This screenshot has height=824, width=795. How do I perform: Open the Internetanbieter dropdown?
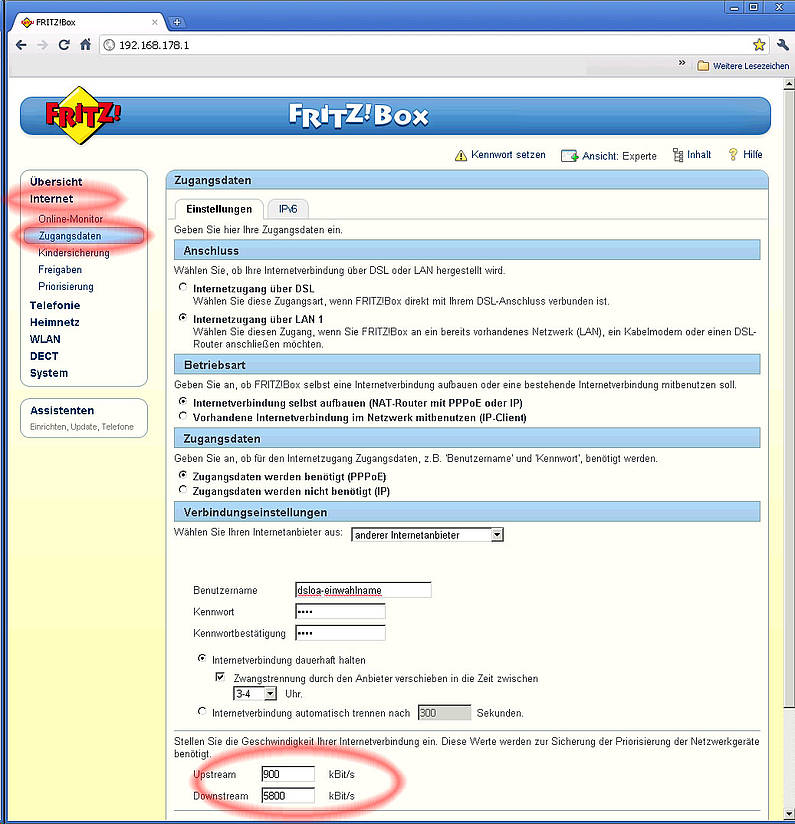(x=427, y=535)
